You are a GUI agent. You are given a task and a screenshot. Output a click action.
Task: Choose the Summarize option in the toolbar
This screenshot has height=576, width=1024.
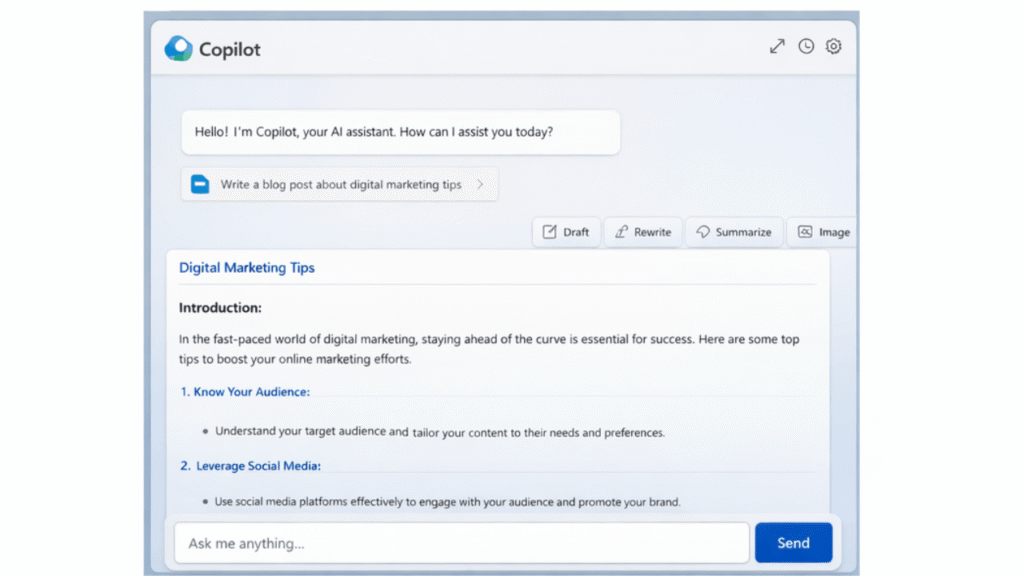point(734,231)
